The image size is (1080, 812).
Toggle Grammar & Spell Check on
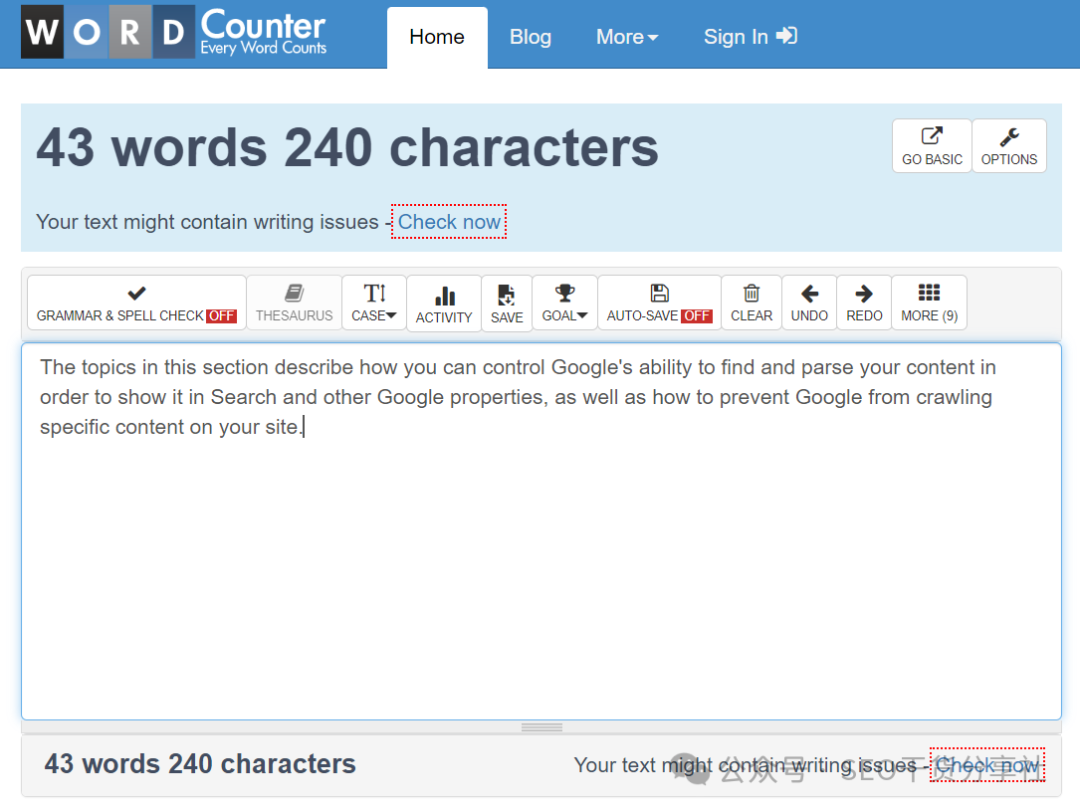(x=136, y=302)
